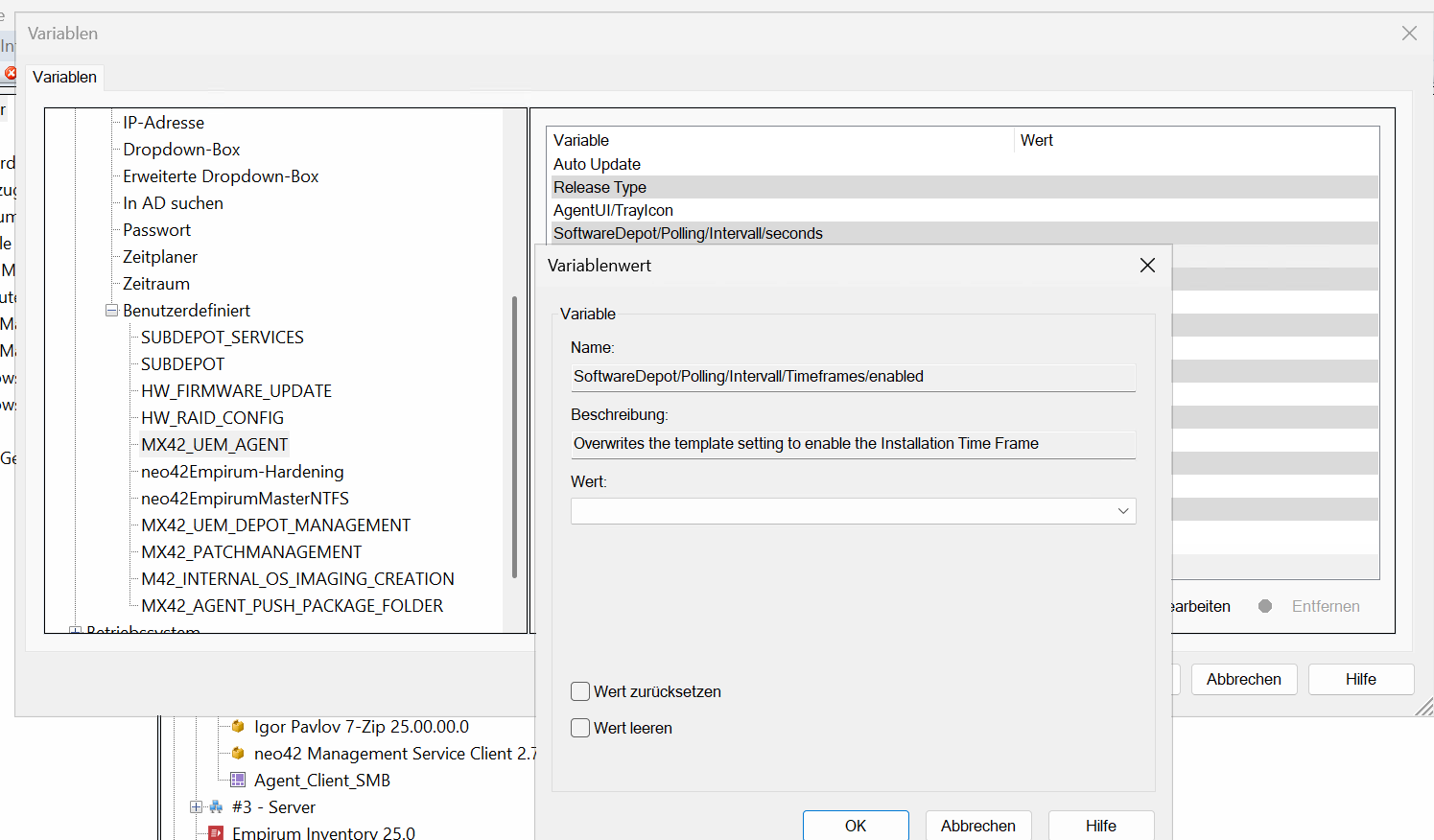The height and width of the screenshot is (840, 1434).
Task: Click Abbrechen in the Variablenwert dialog
Action: (x=977, y=826)
